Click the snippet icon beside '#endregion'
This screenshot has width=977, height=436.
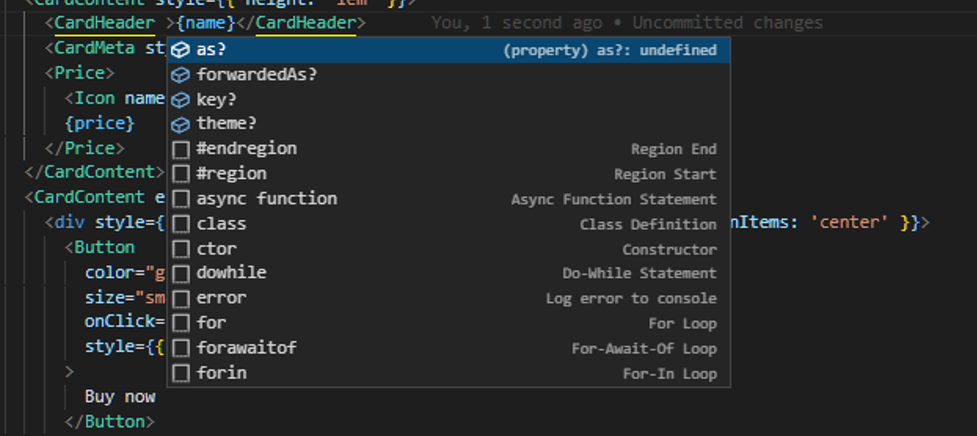click(181, 149)
